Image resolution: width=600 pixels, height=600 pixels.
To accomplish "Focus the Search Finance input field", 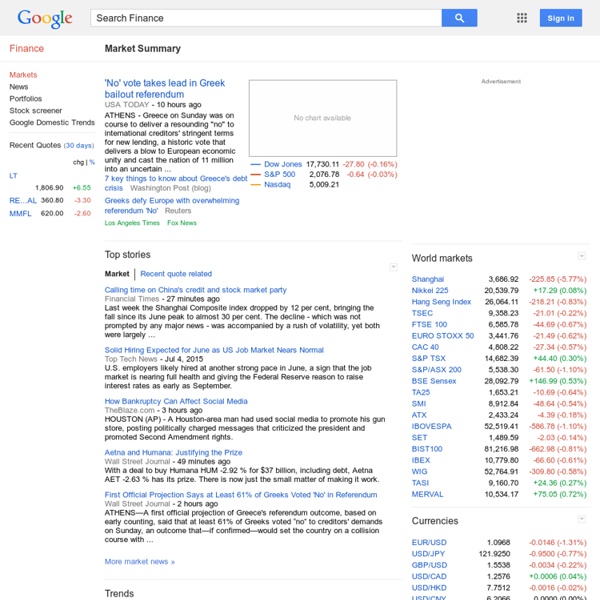I will point(266,18).
